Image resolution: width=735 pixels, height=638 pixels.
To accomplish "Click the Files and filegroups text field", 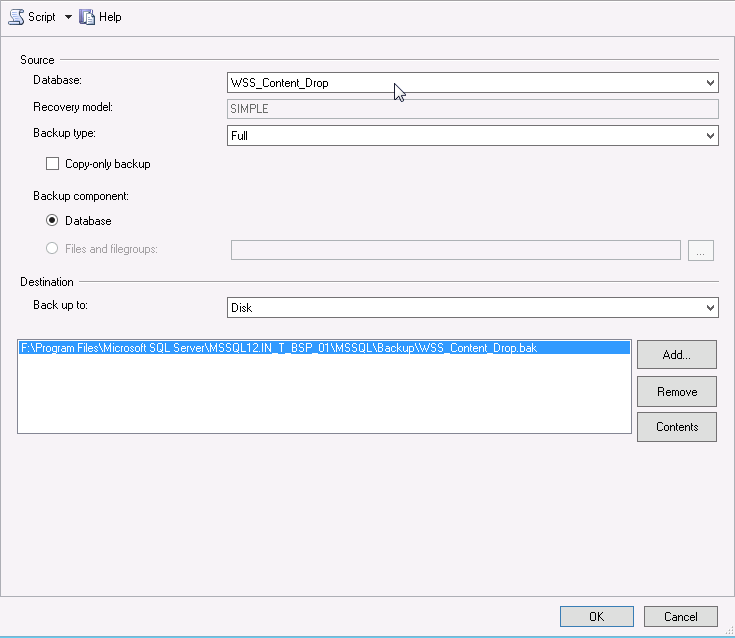I will point(455,250).
